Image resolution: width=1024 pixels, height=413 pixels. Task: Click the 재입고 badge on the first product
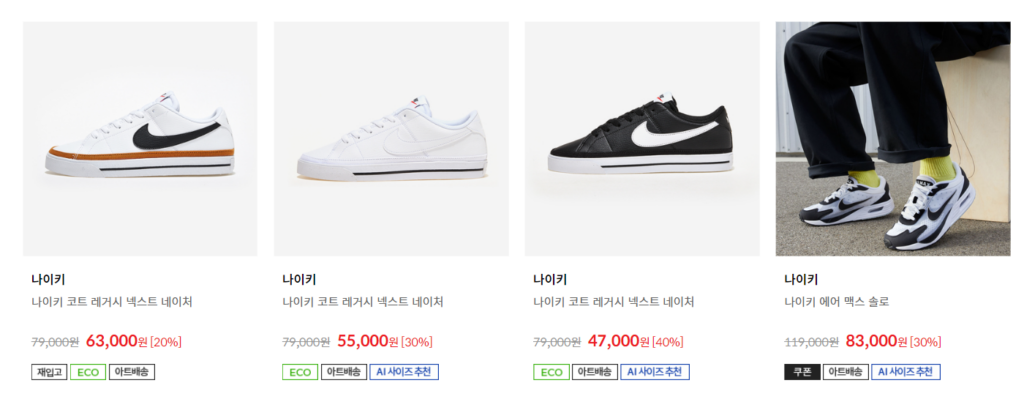[x=50, y=372]
